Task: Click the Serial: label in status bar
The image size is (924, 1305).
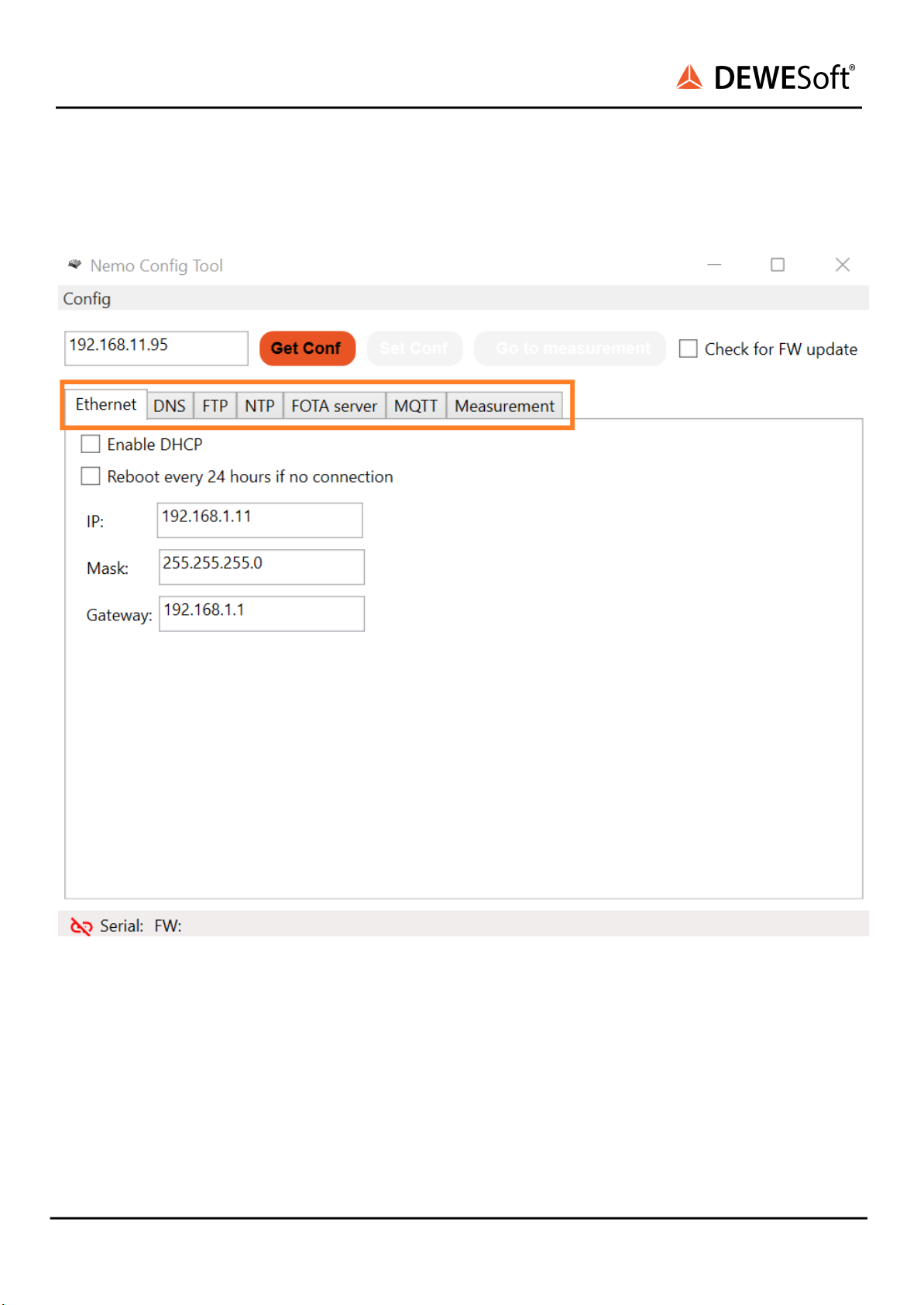Action: coord(122,926)
